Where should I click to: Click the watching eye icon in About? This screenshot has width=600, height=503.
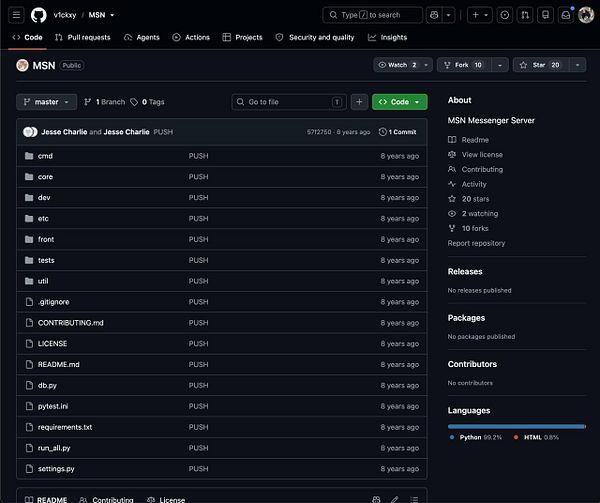coord(452,213)
